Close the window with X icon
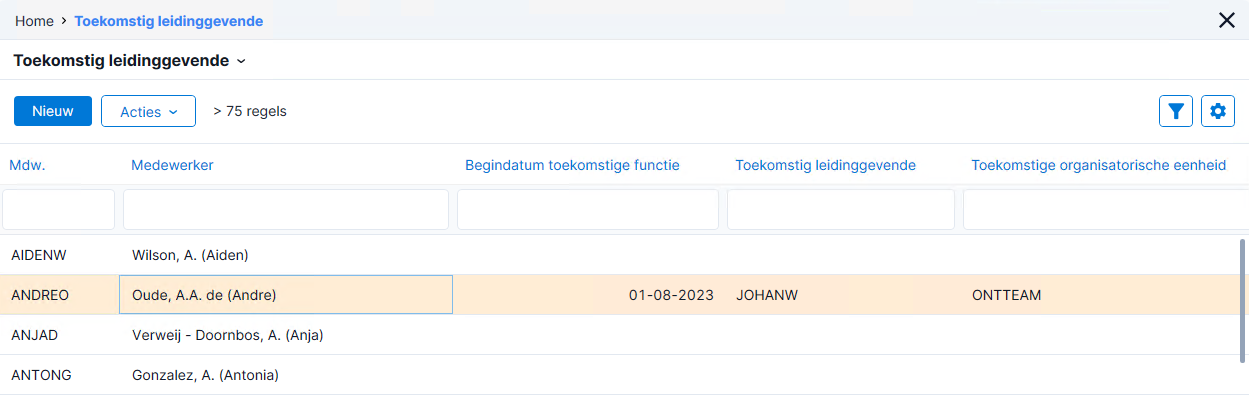 [x=1227, y=20]
